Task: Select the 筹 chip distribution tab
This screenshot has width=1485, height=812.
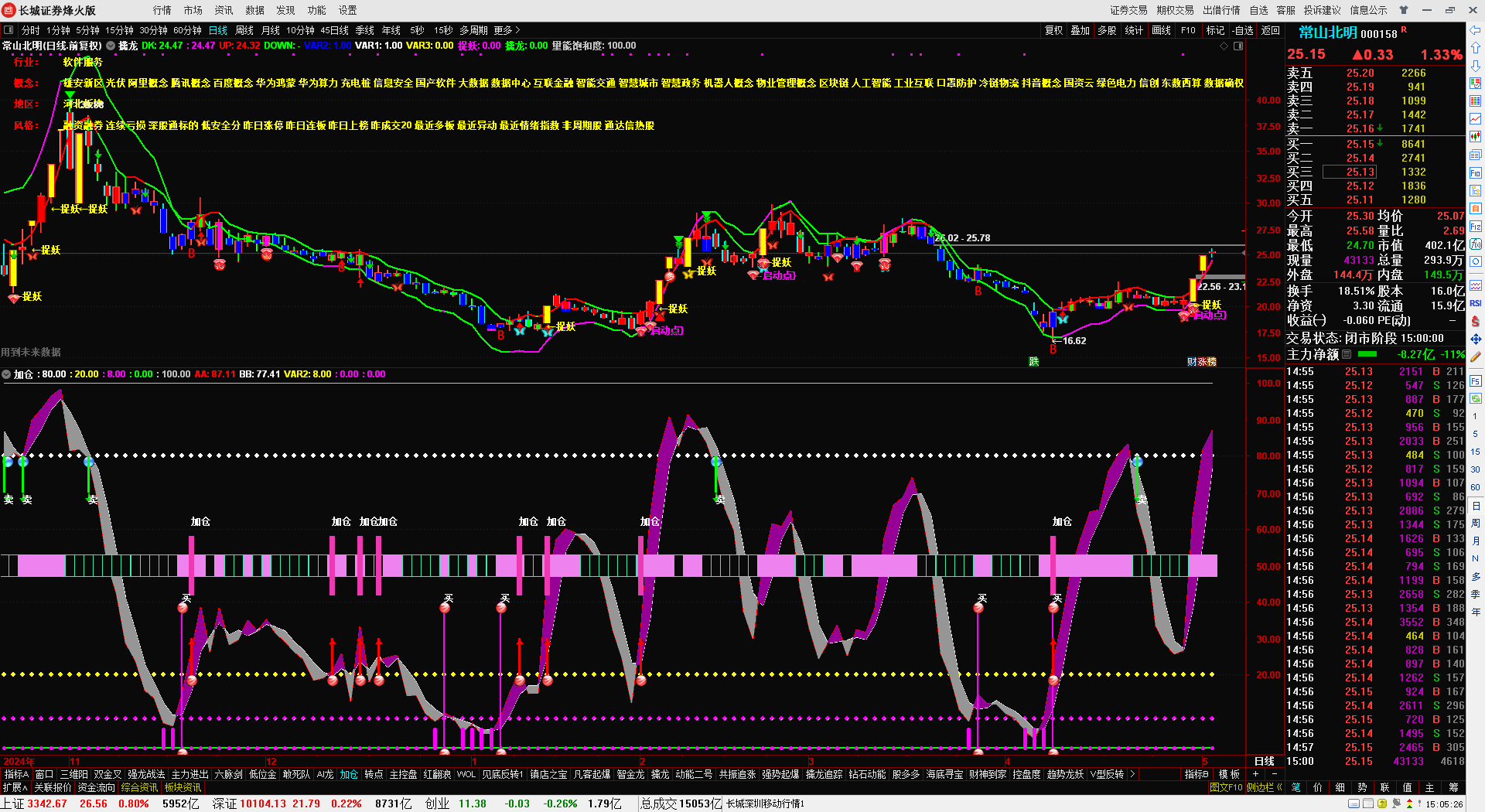Action: pos(1453,787)
